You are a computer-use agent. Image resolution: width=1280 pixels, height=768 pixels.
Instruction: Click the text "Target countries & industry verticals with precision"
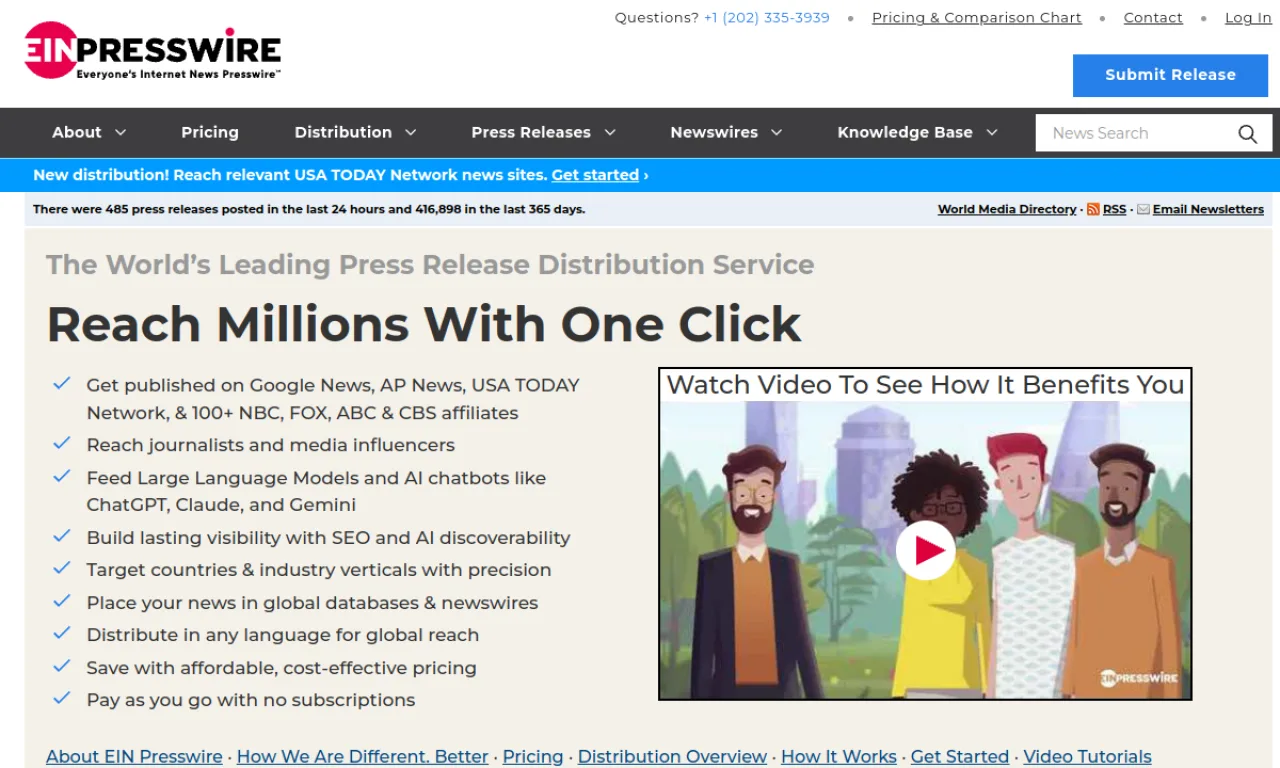[x=319, y=570]
